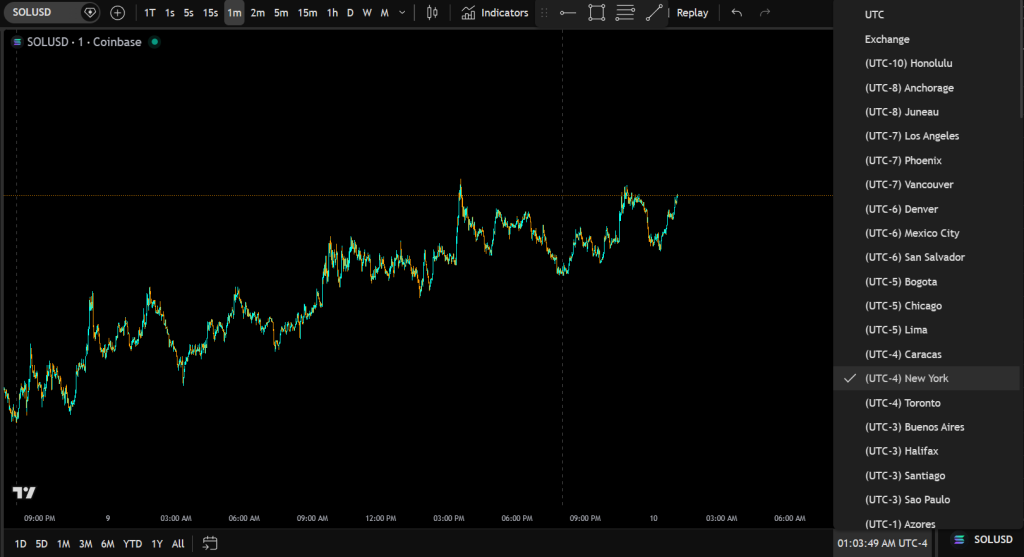Start bar Replay mode

point(692,13)
